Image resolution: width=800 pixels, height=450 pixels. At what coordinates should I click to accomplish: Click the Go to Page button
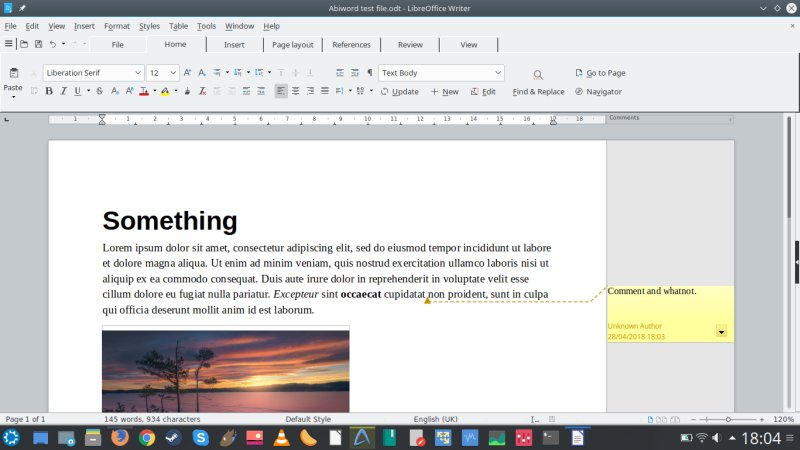point(600,73)
